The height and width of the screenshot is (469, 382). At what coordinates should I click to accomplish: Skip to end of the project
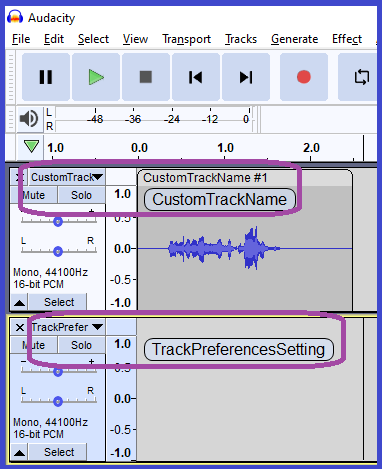246,77
